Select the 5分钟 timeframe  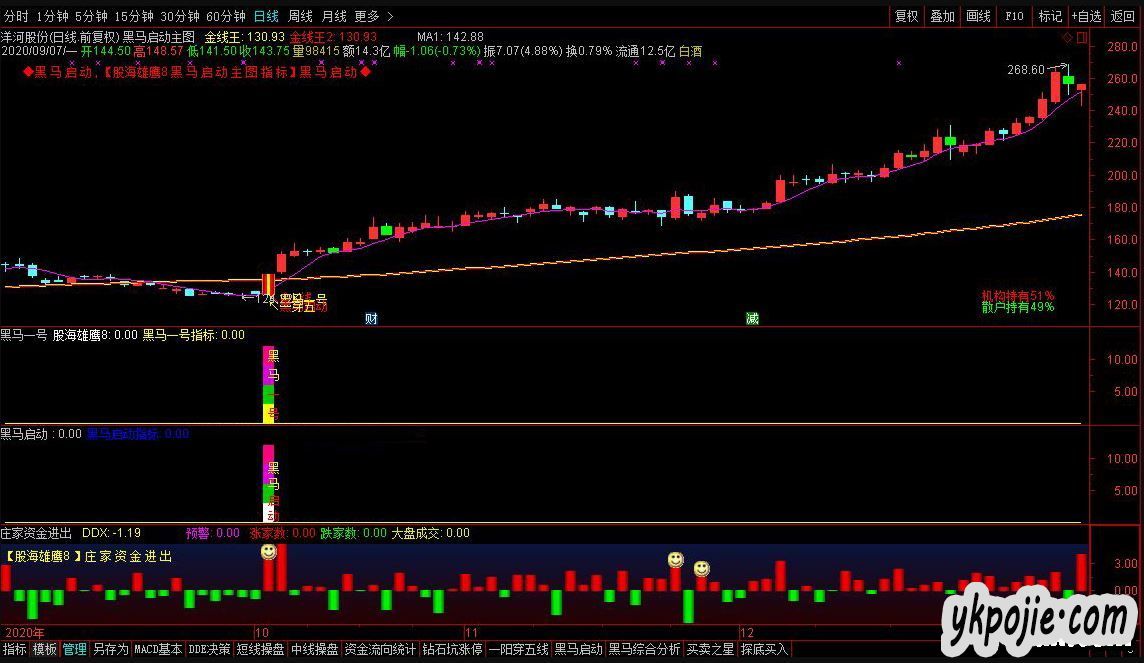91,16
